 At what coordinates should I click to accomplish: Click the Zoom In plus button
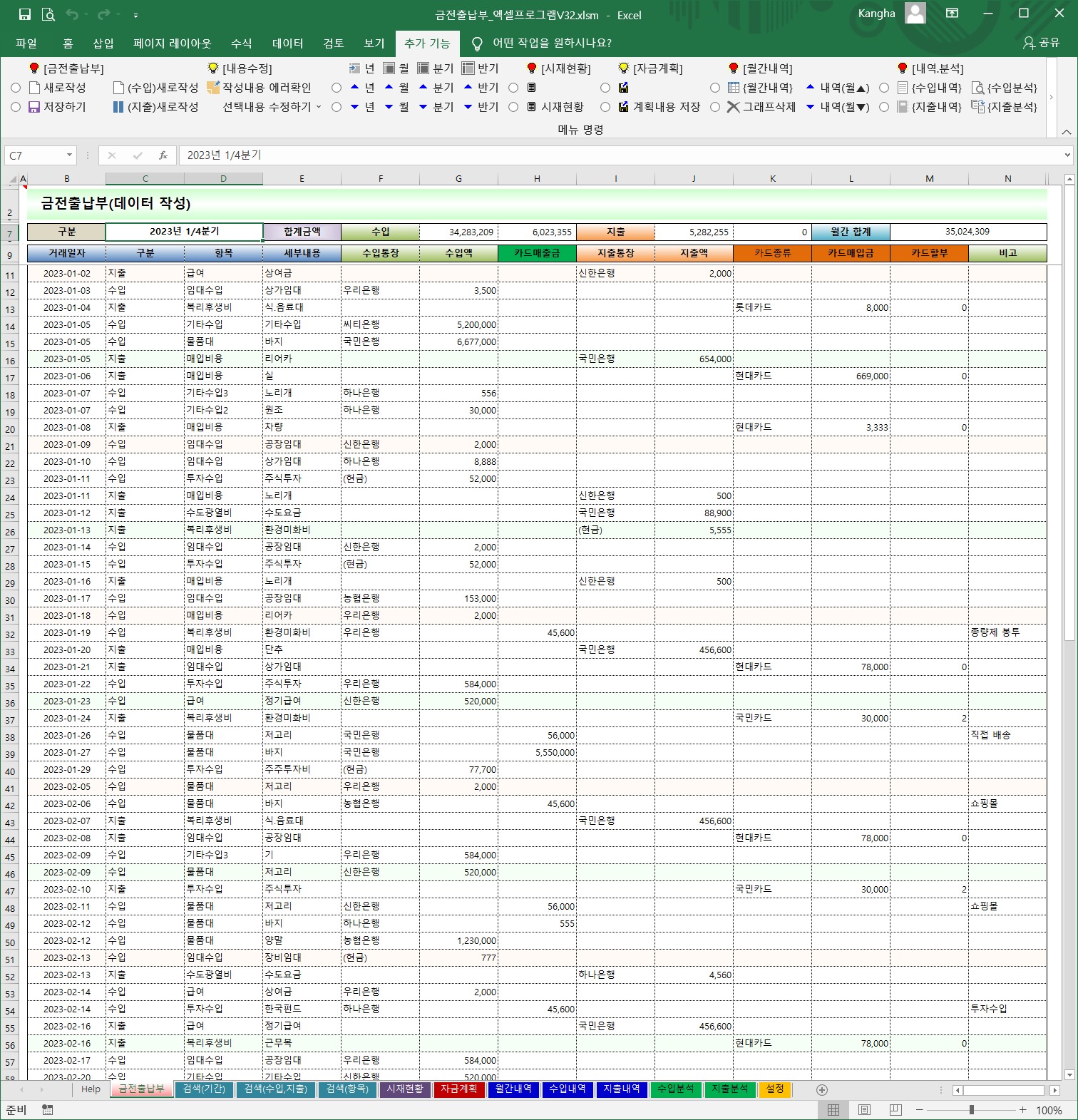click(x=1022, y=1110)
